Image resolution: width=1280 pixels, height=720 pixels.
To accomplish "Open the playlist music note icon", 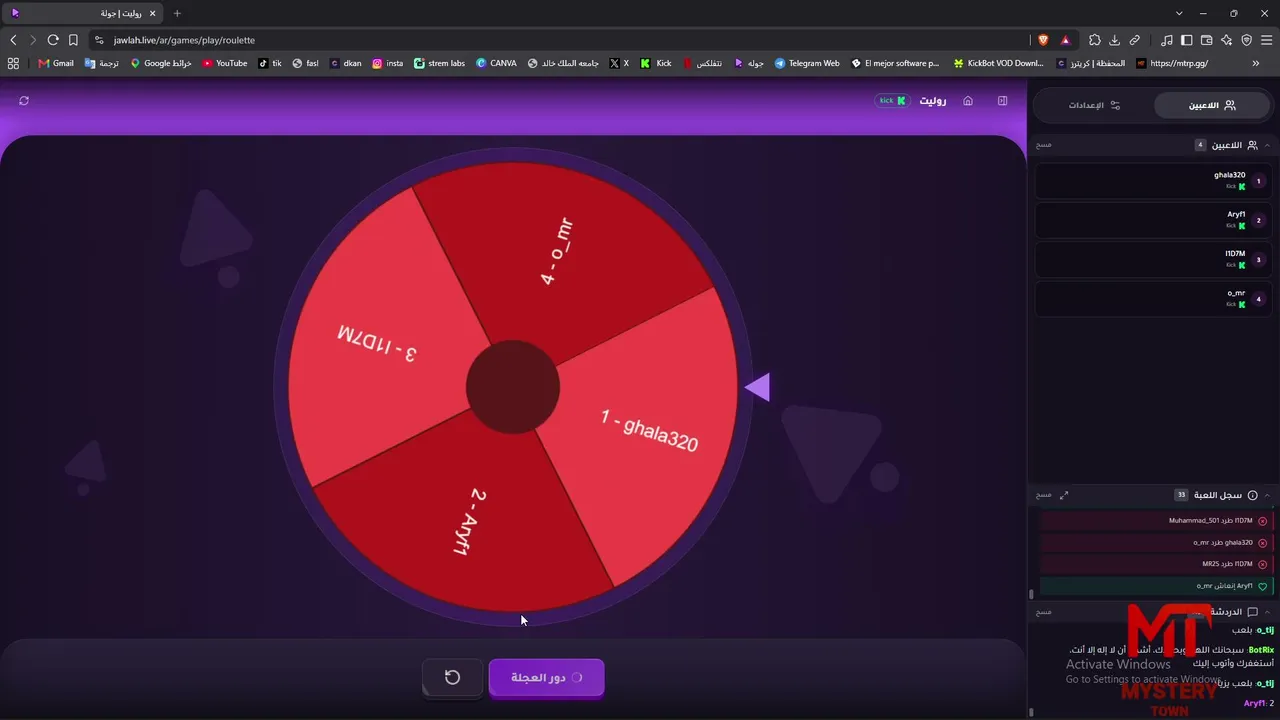I will point(1167,40).
